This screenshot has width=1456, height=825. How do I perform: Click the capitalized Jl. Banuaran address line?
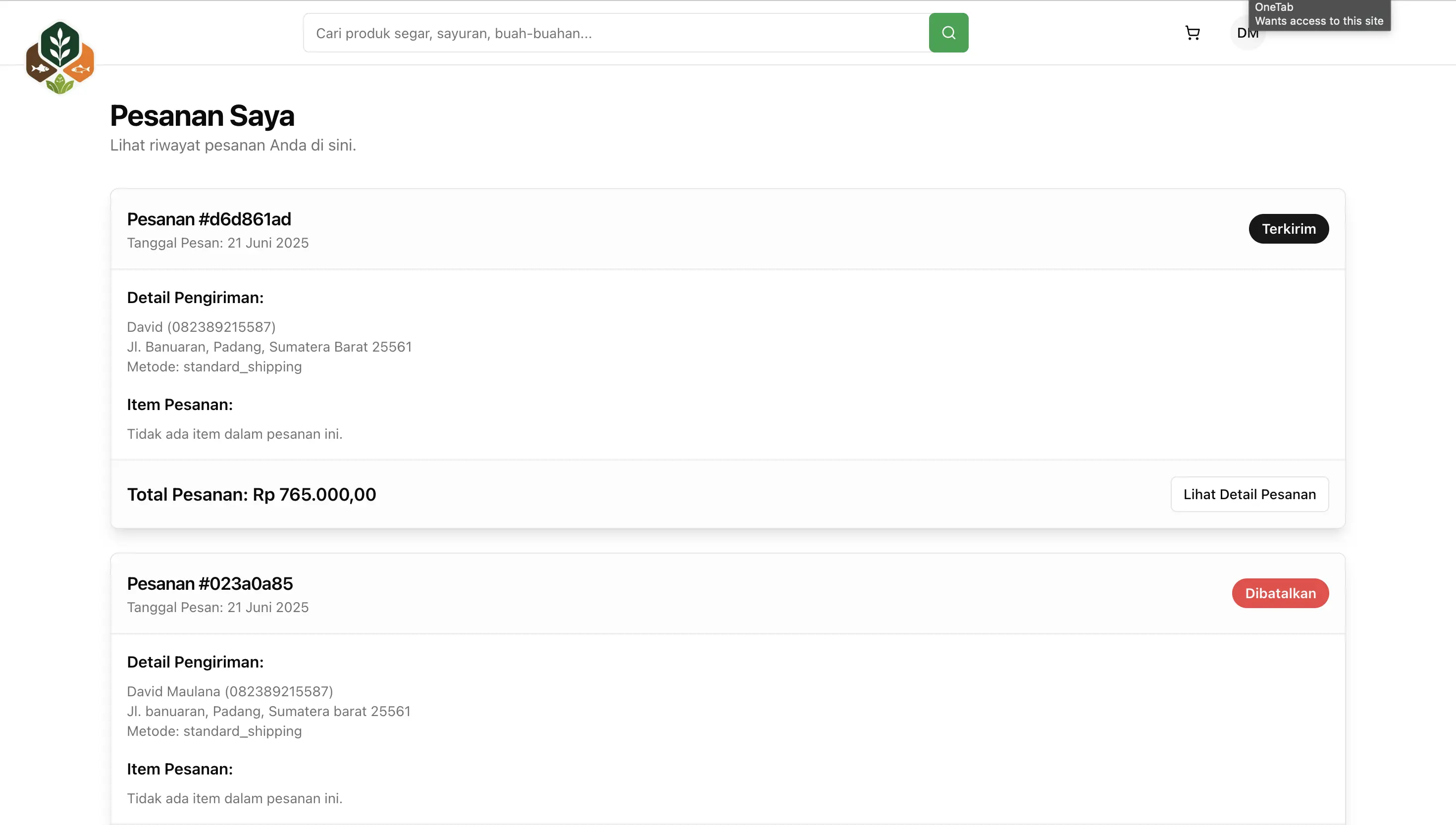269,347
